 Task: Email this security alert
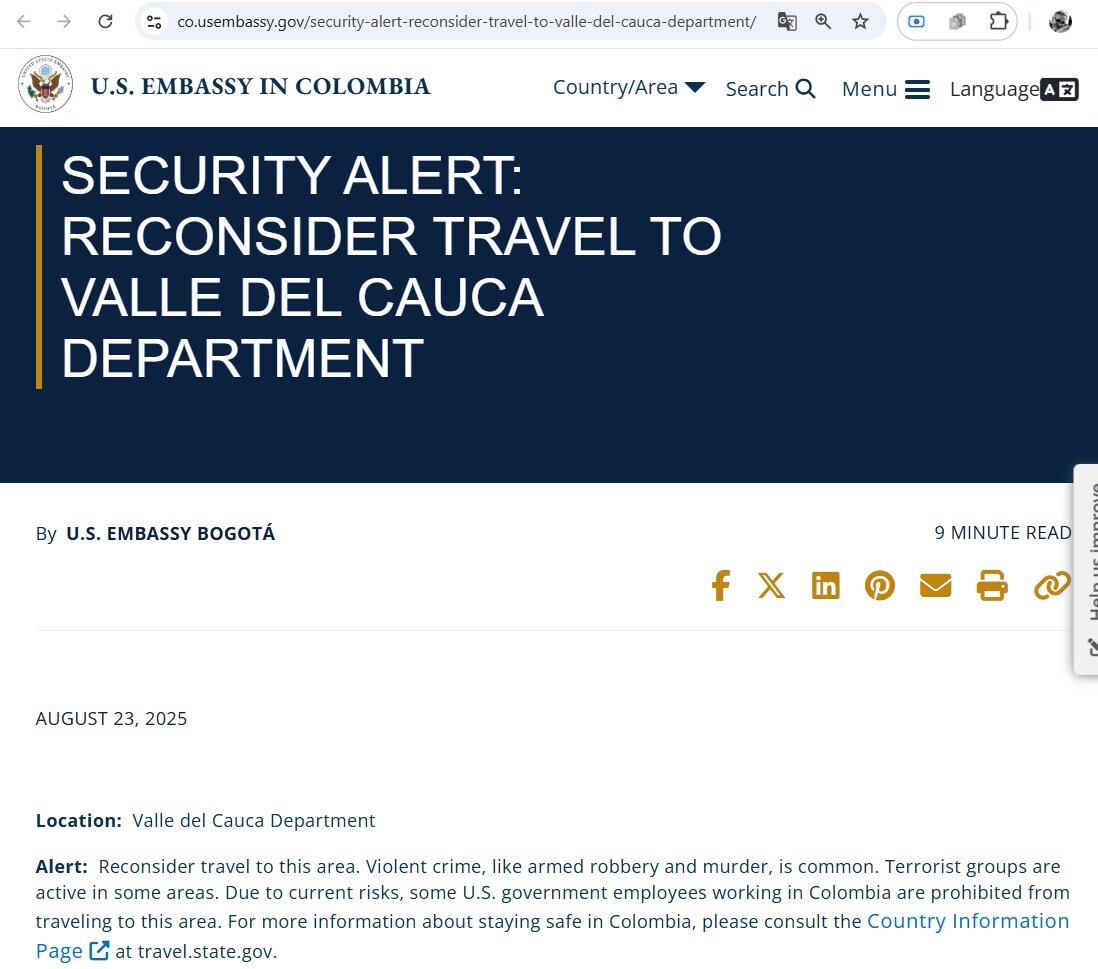point(936,586)
